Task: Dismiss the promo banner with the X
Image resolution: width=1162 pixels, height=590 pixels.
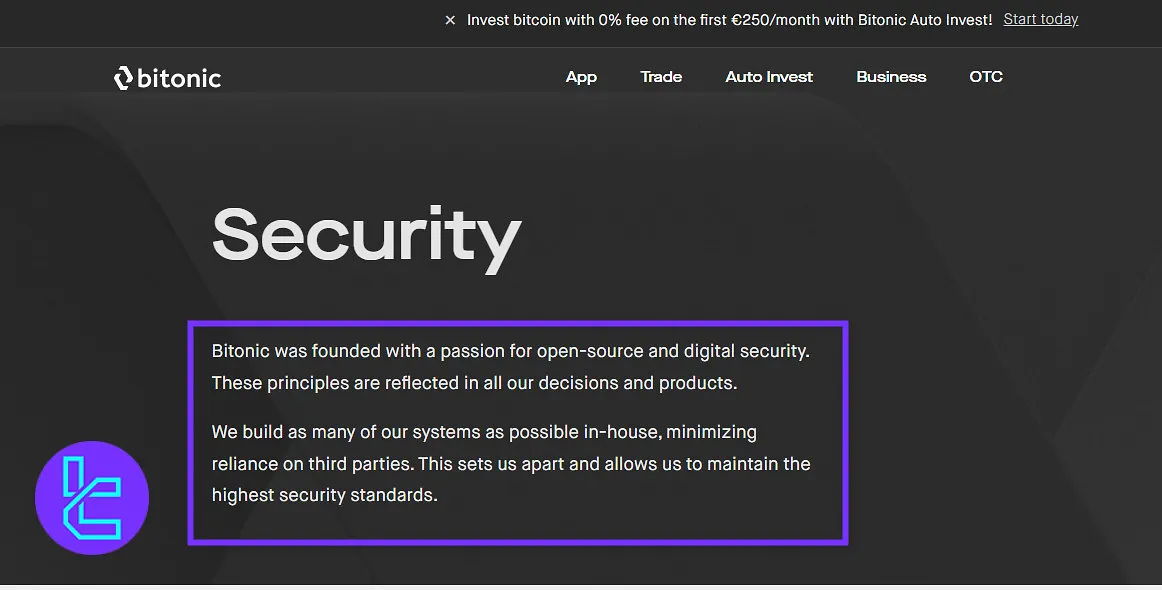Action: [x=450, y=20]
